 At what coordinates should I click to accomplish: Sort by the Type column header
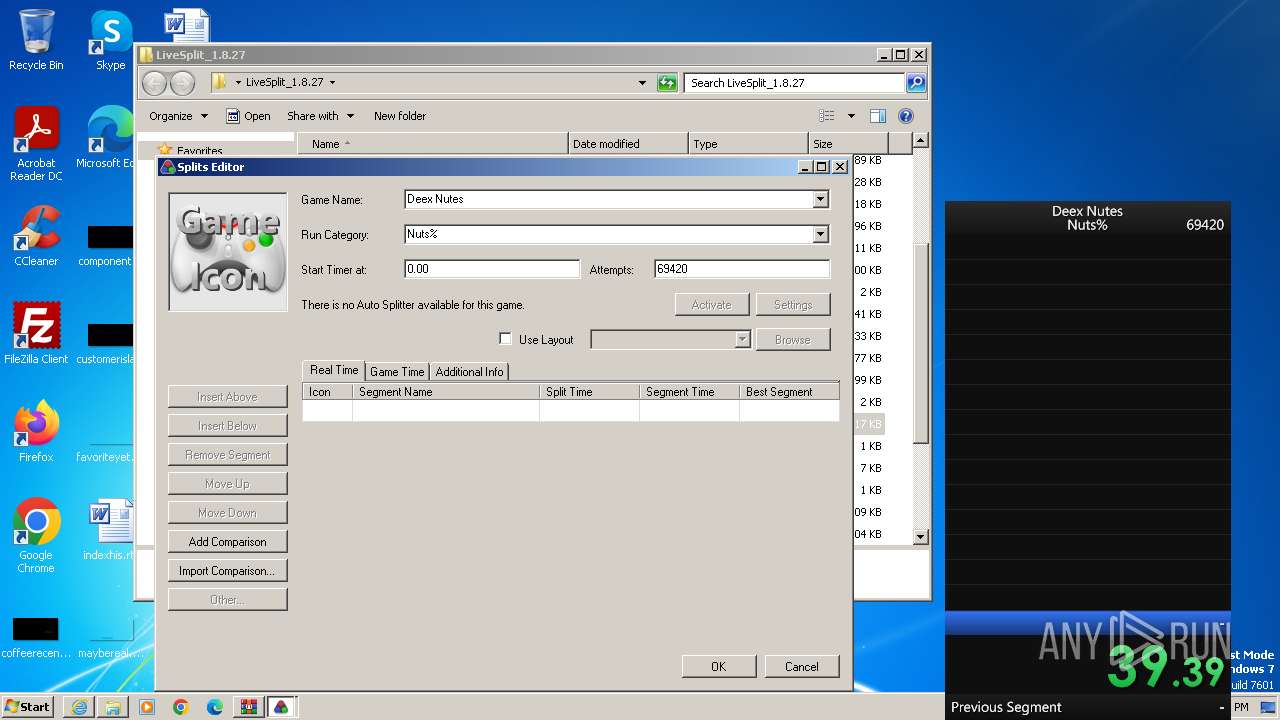pyautogui.click(x=748, y=144)
